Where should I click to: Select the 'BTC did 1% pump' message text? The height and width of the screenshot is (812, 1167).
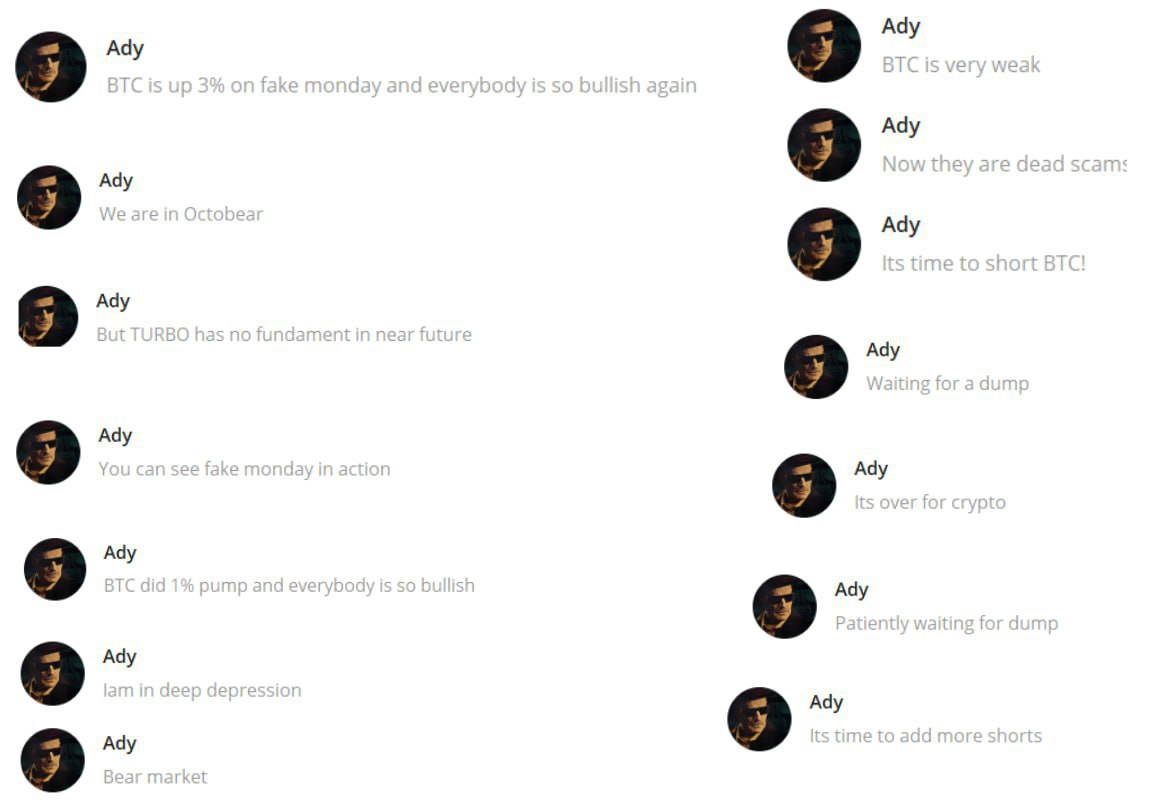(289, 586)
